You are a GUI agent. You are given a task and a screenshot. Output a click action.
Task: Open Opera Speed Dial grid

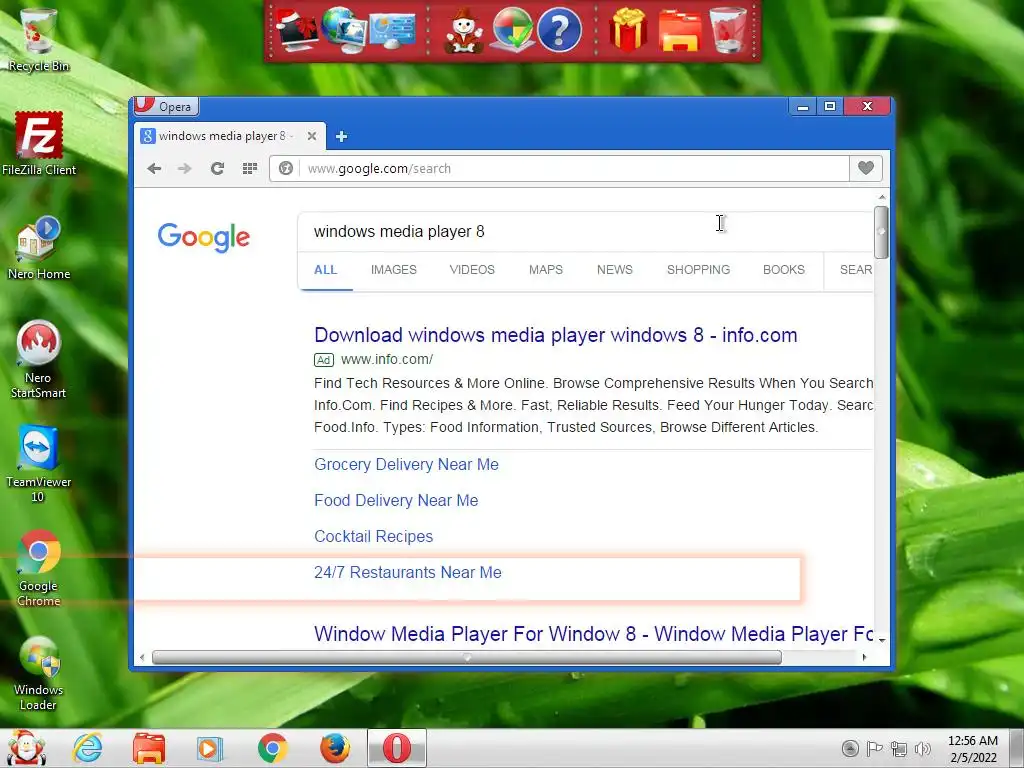tap(249, 168)
